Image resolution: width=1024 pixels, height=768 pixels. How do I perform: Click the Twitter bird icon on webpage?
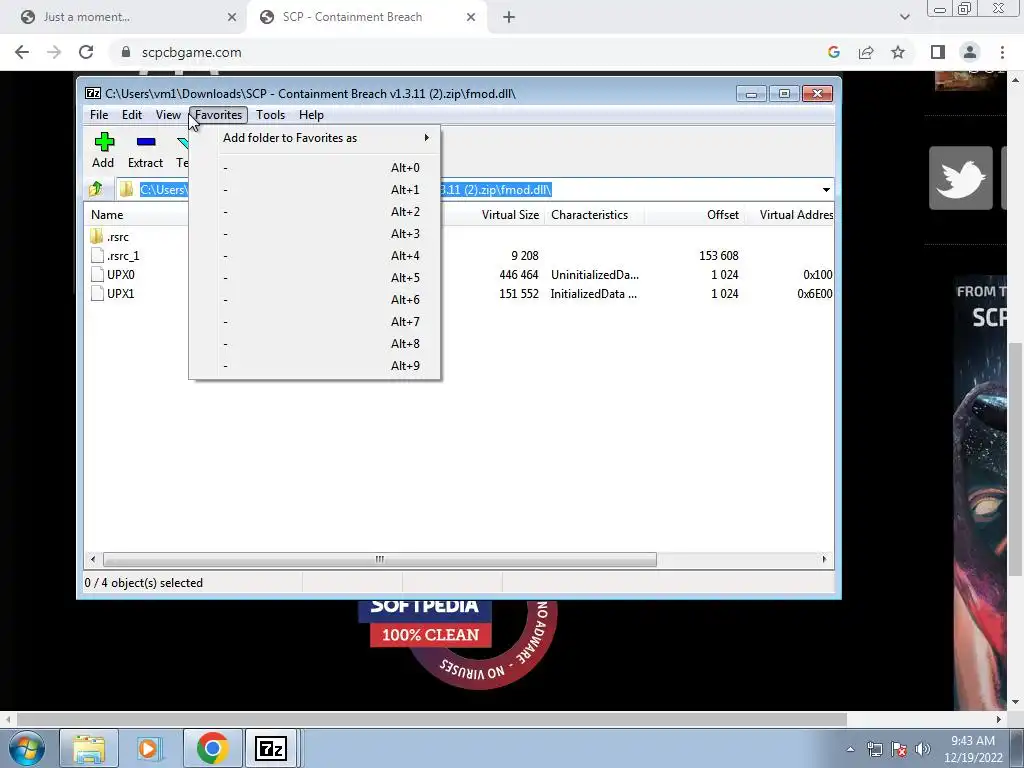click(x=961, y=178)
